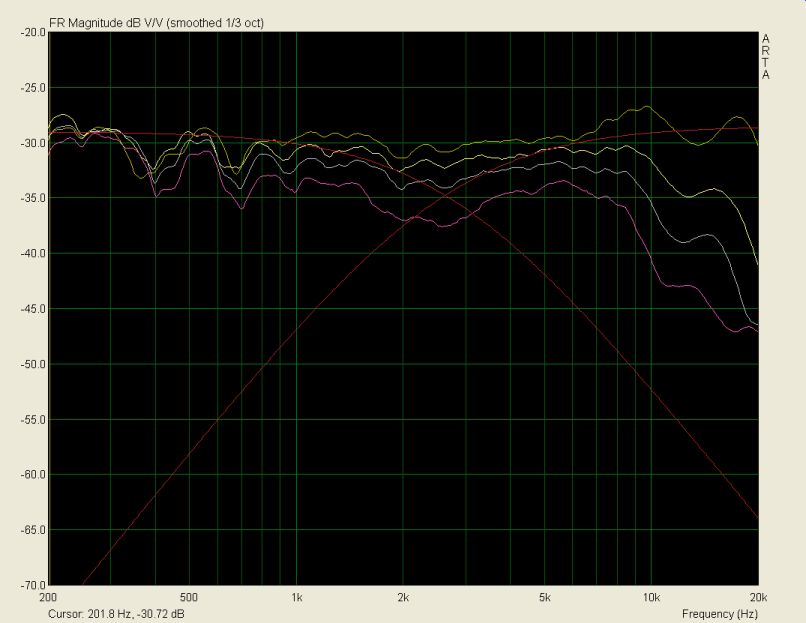The height and width of the screenshot is (623, 806).
Task: Click the 500 frequency axis label
Action: [189, 597]
